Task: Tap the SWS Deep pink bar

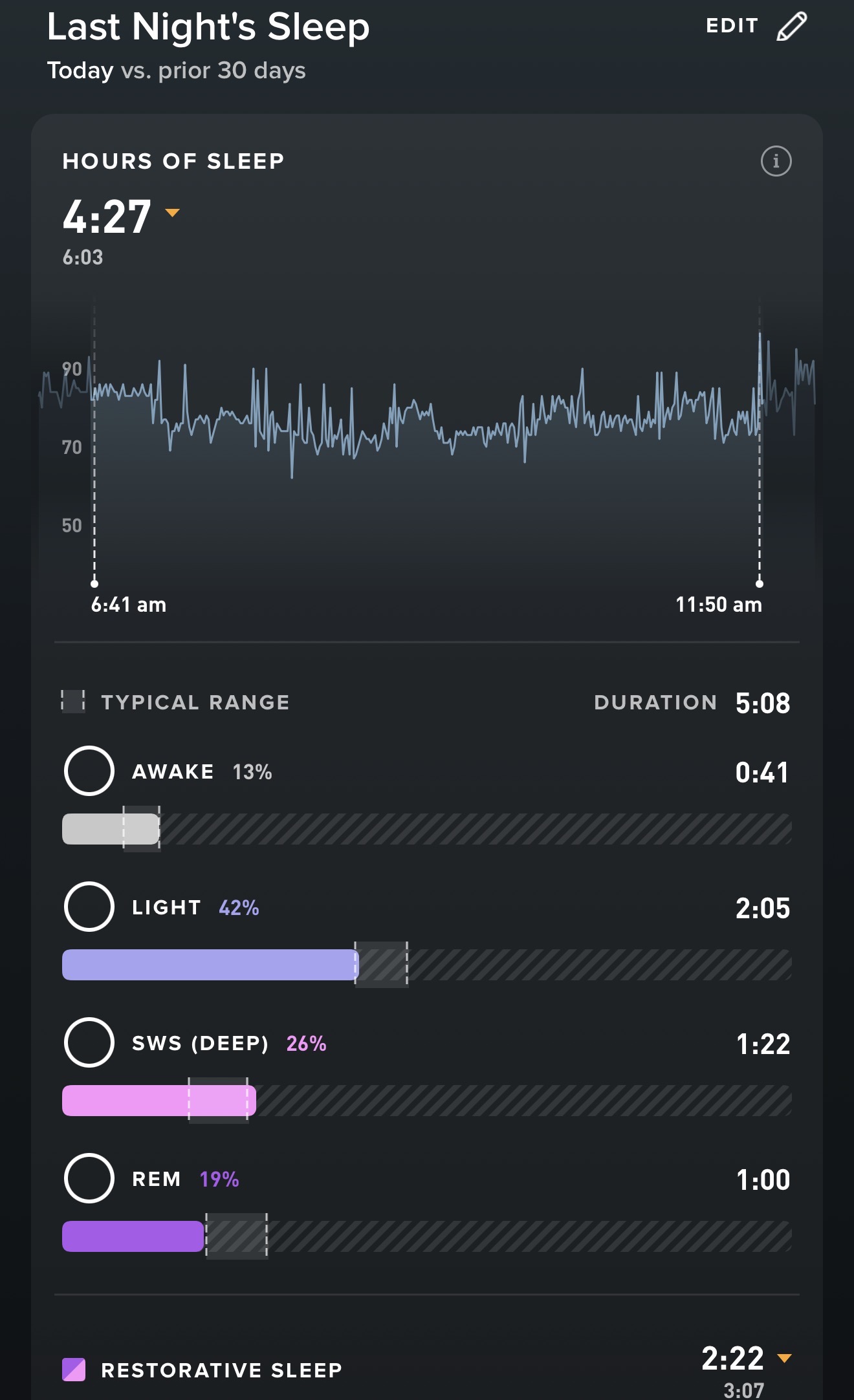Action: point(159,1101)
